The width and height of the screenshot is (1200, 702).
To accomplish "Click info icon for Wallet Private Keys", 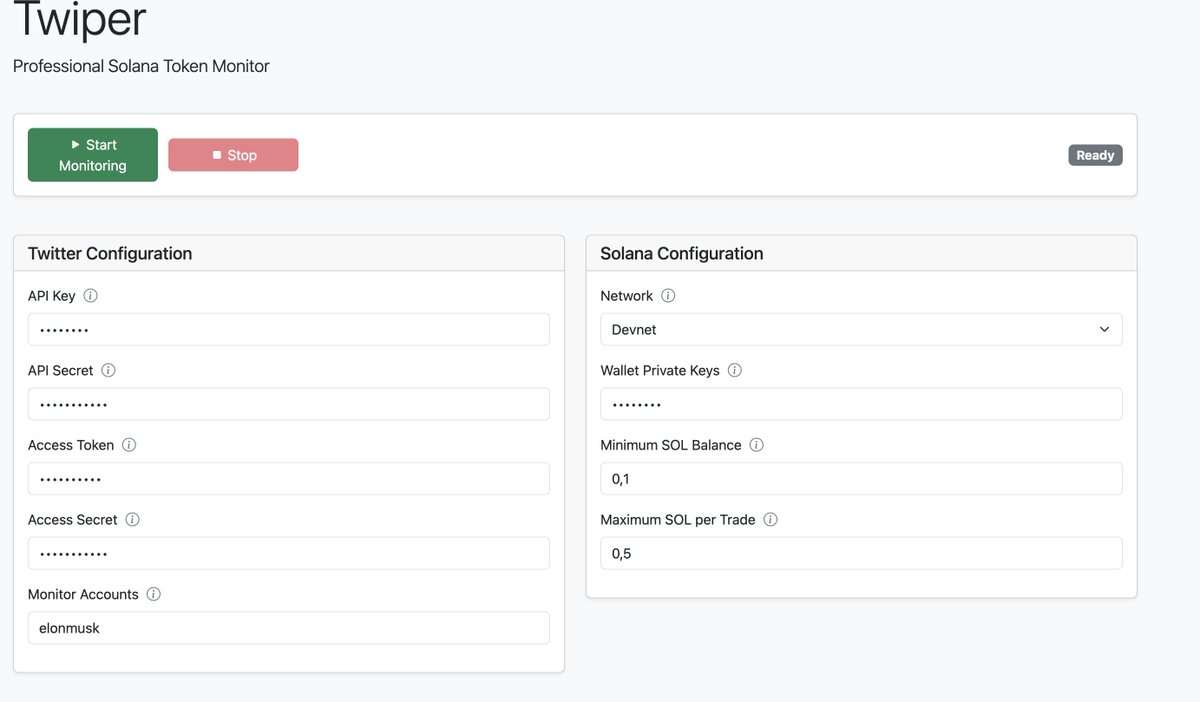I will tap(735, 370).
